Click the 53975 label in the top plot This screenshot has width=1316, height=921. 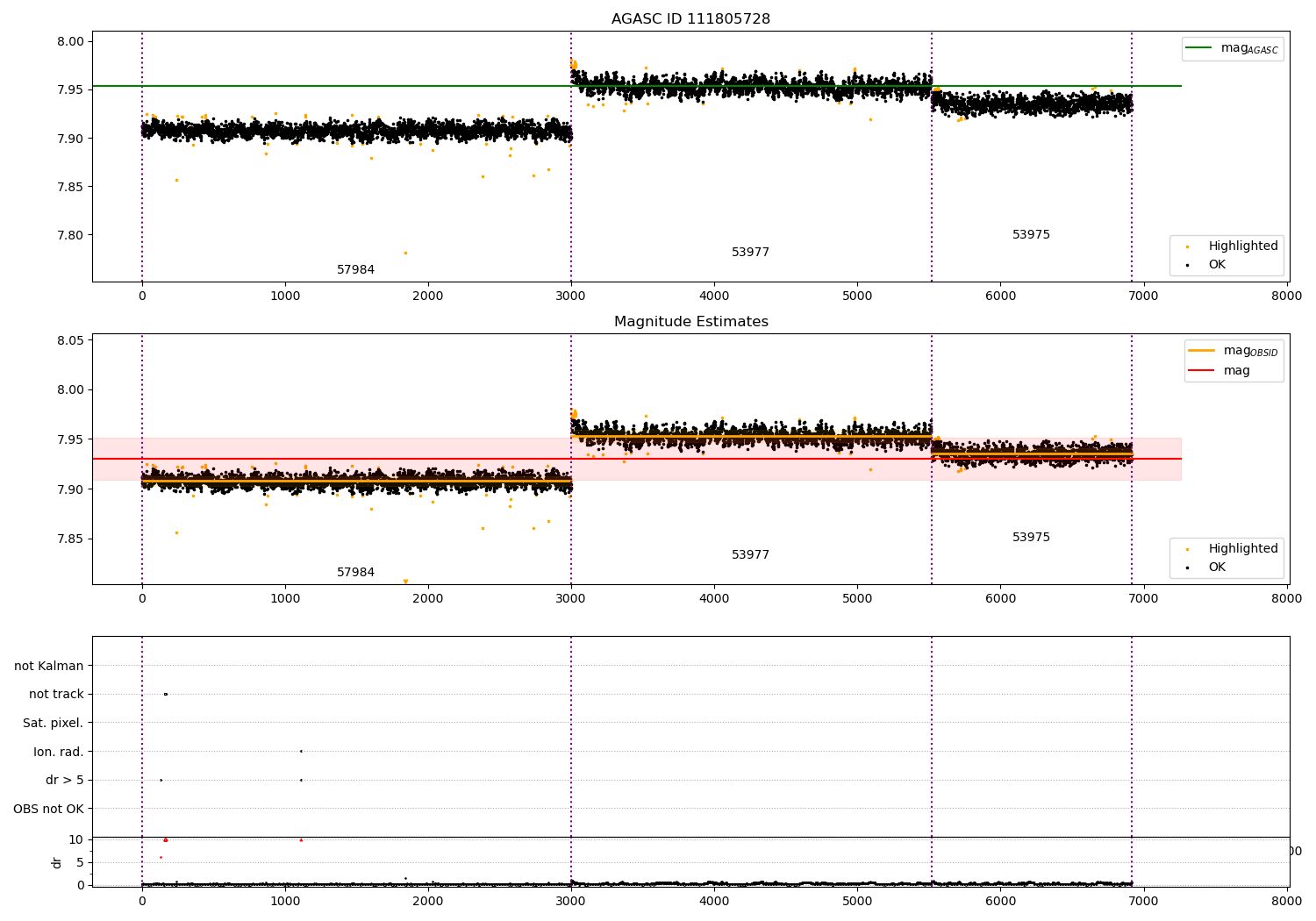[x=1031, y=235]
